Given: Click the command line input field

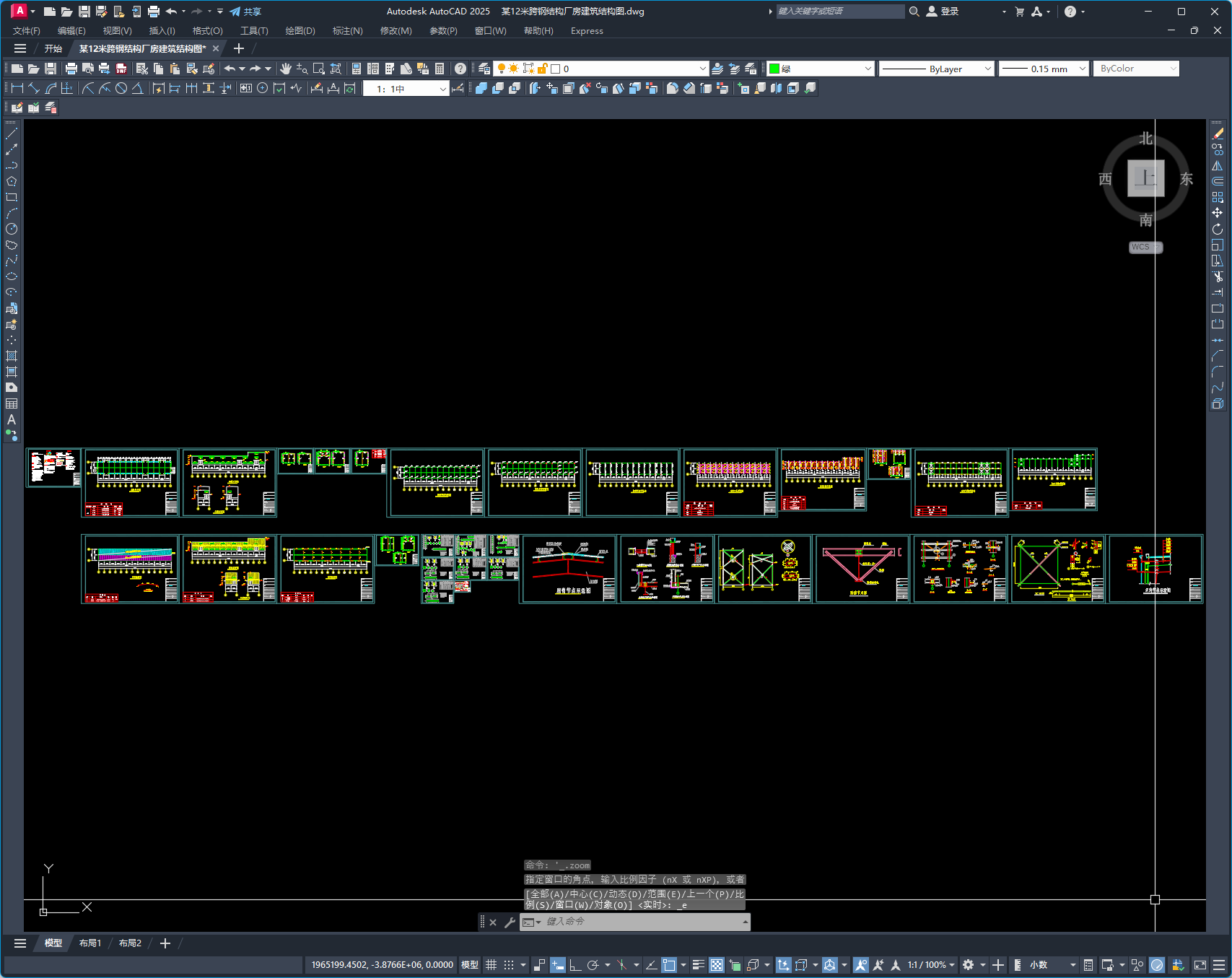Looking at the screenshot, I should 642,922.
